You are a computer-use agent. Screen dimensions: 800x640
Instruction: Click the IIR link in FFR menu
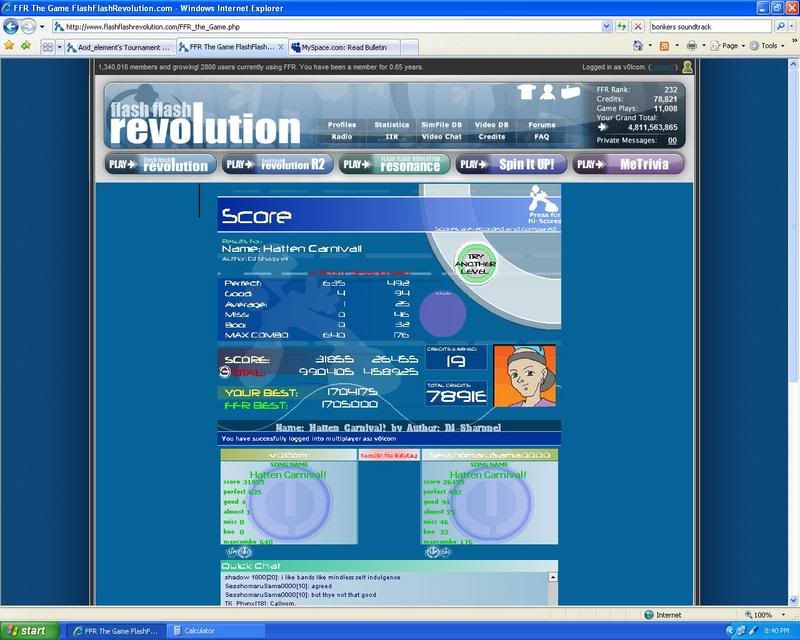[391, 137]
